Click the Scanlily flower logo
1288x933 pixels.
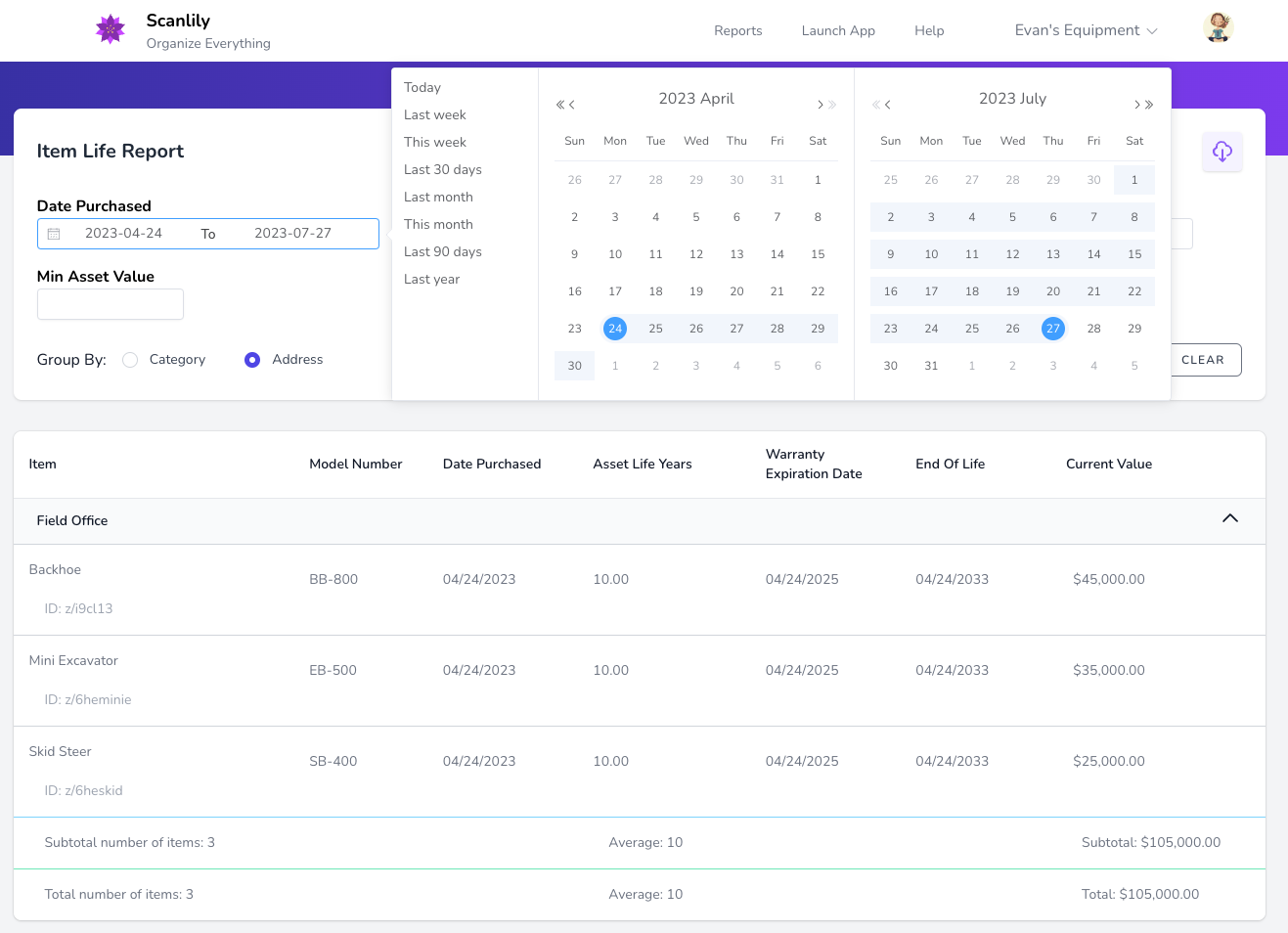pos(111,29)
